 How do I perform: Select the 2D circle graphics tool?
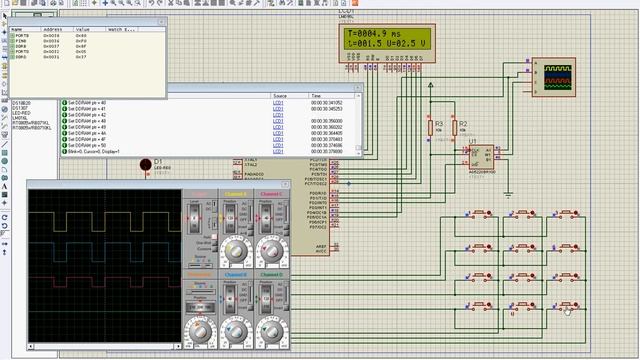[x=4, y=161]
